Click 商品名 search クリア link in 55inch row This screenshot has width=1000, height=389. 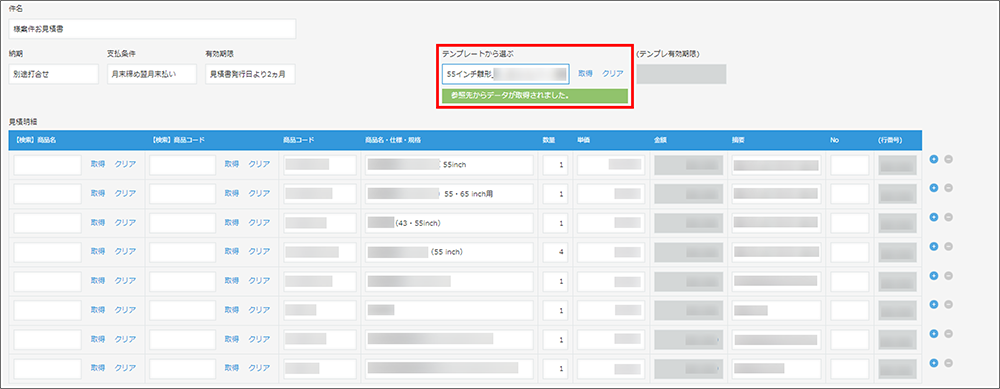[125, 165]
